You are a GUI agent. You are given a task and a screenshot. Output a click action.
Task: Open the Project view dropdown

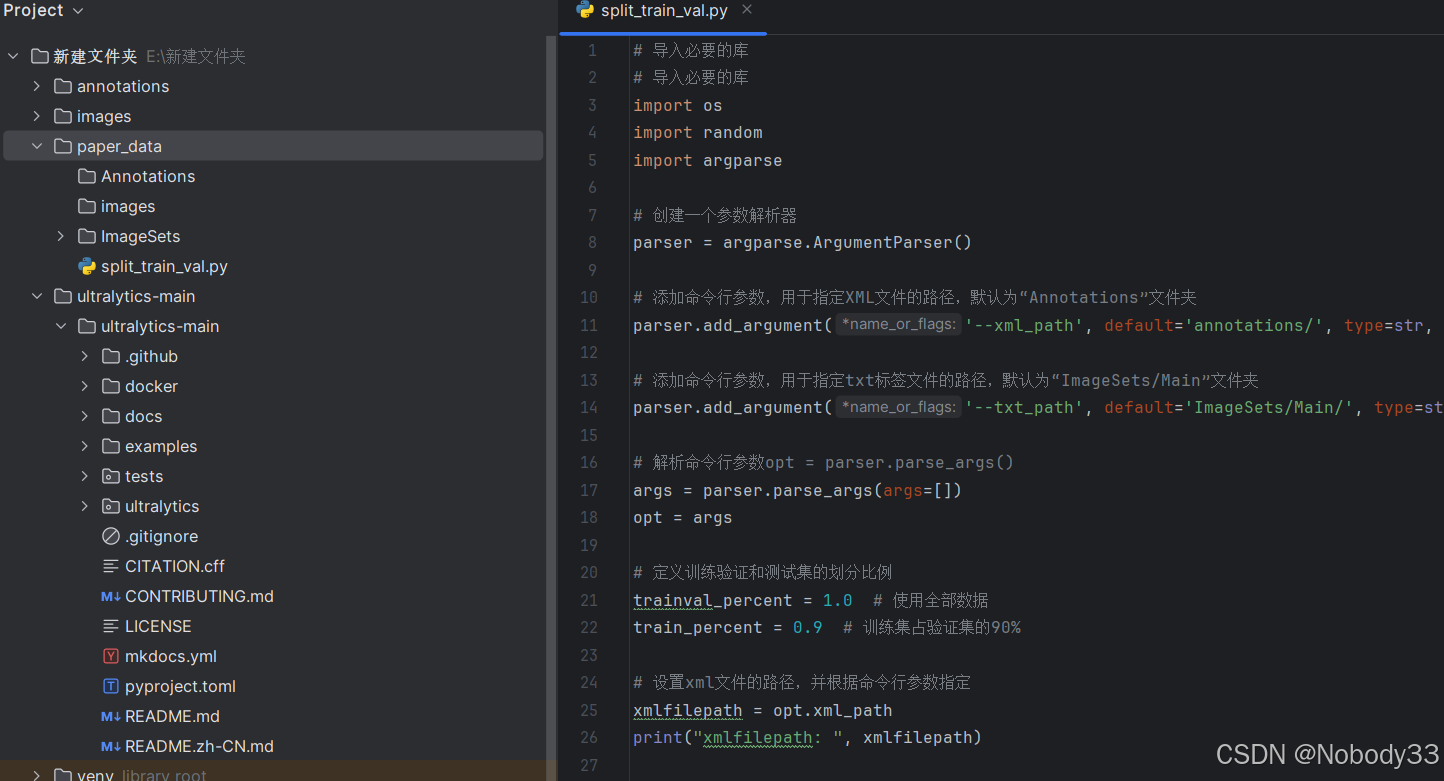43,10
